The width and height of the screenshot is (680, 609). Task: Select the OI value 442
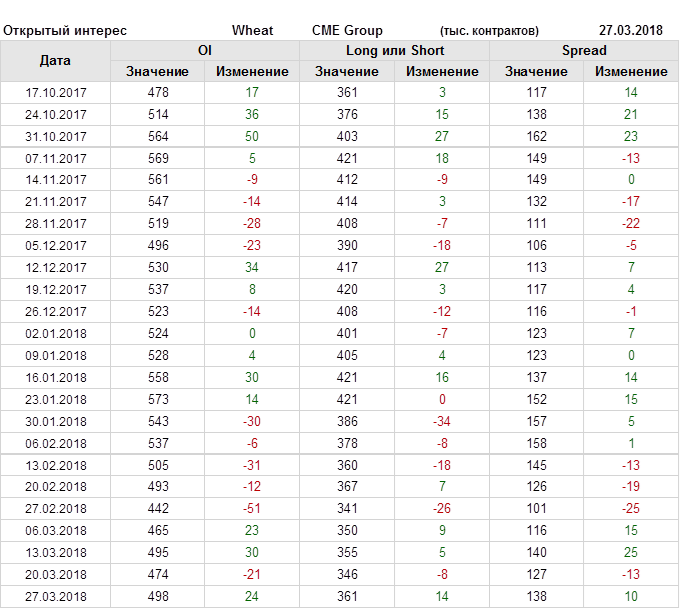(x=158, y=509)
